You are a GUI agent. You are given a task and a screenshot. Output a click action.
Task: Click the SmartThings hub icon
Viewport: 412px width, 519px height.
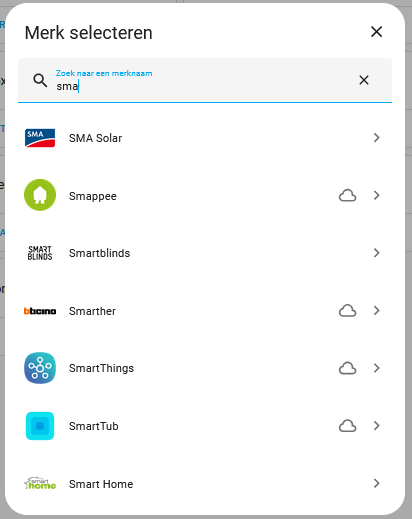(40, 368)
